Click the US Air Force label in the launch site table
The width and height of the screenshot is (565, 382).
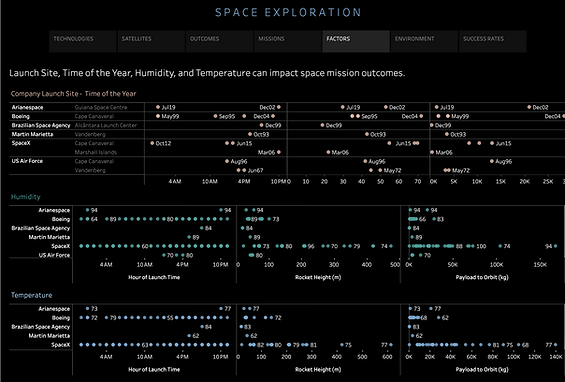point(27,161)
